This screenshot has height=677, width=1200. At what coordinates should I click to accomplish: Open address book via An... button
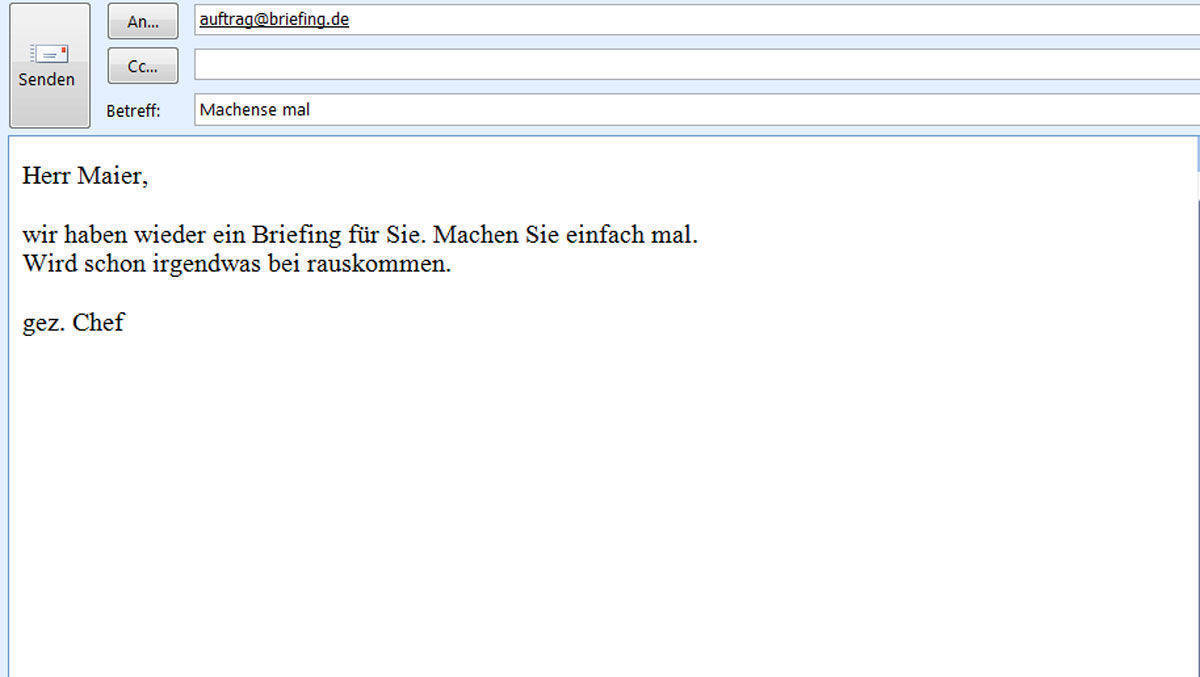click(143, 21)
